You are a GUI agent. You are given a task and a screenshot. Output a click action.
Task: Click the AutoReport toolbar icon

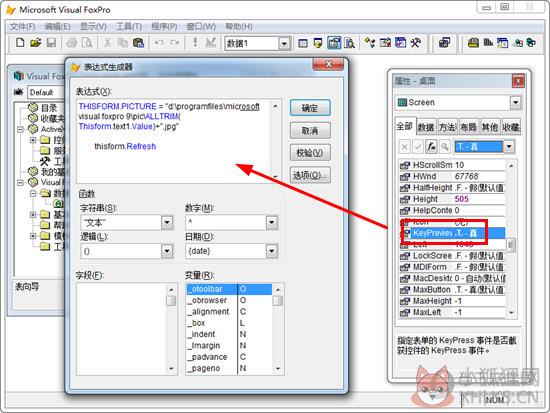[488, 43]
